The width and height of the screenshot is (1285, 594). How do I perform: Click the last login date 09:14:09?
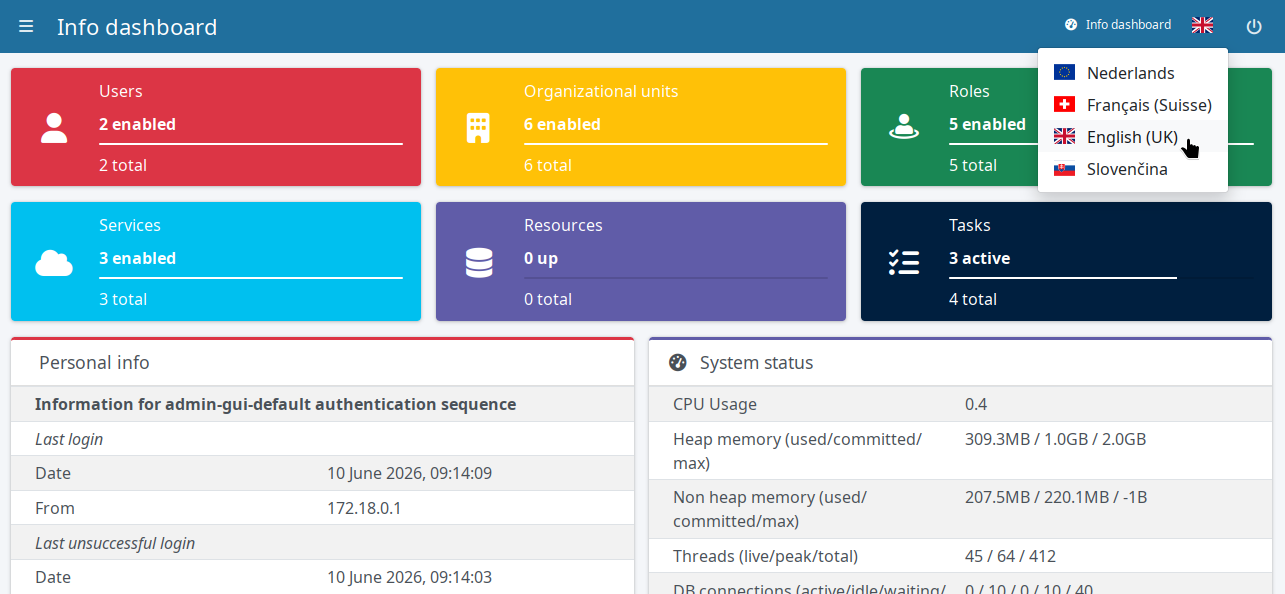pyautogui.click(x=409, y=473)
